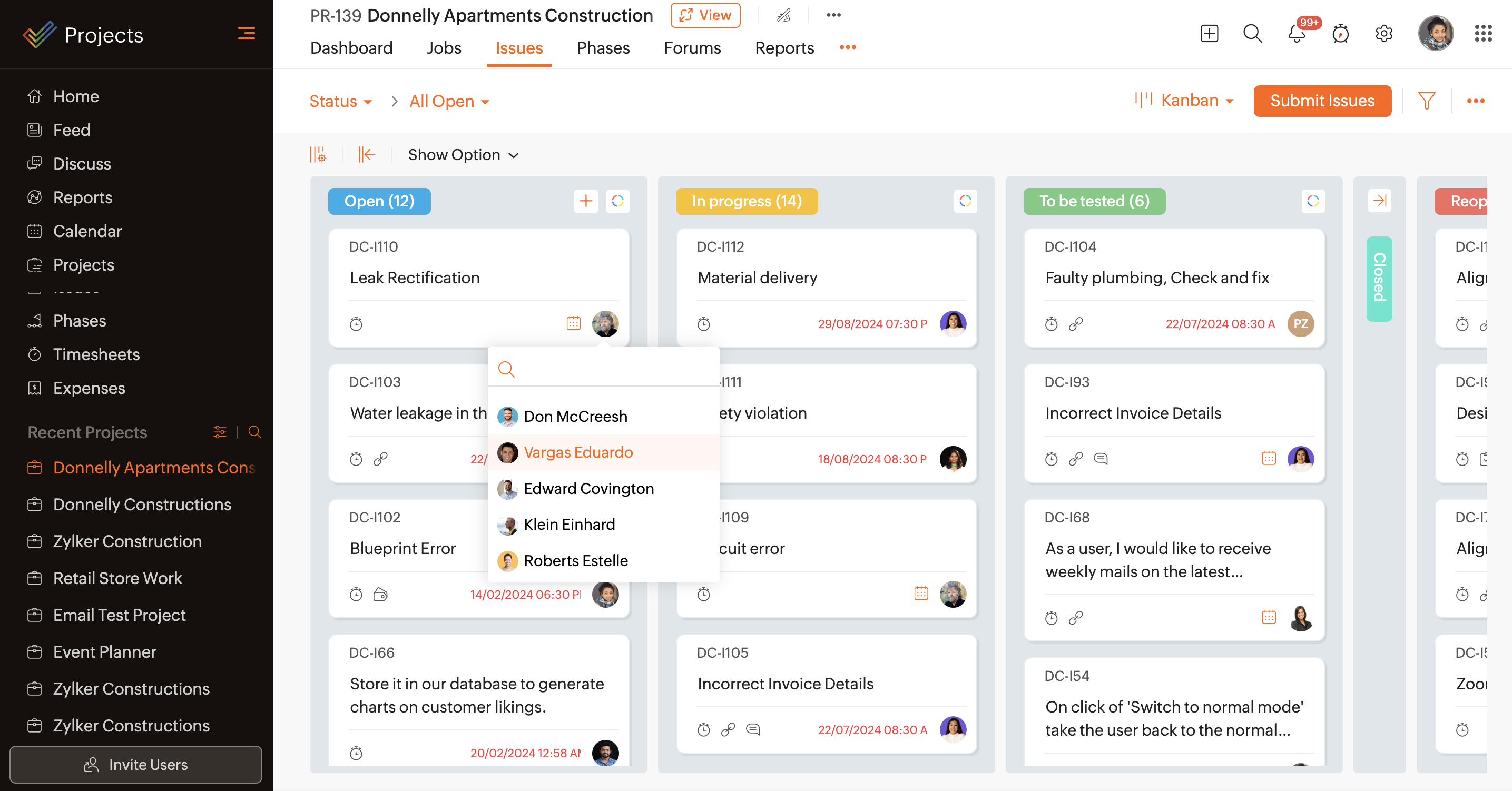Expand the All Open filter dropdown

tap(449, 102)
